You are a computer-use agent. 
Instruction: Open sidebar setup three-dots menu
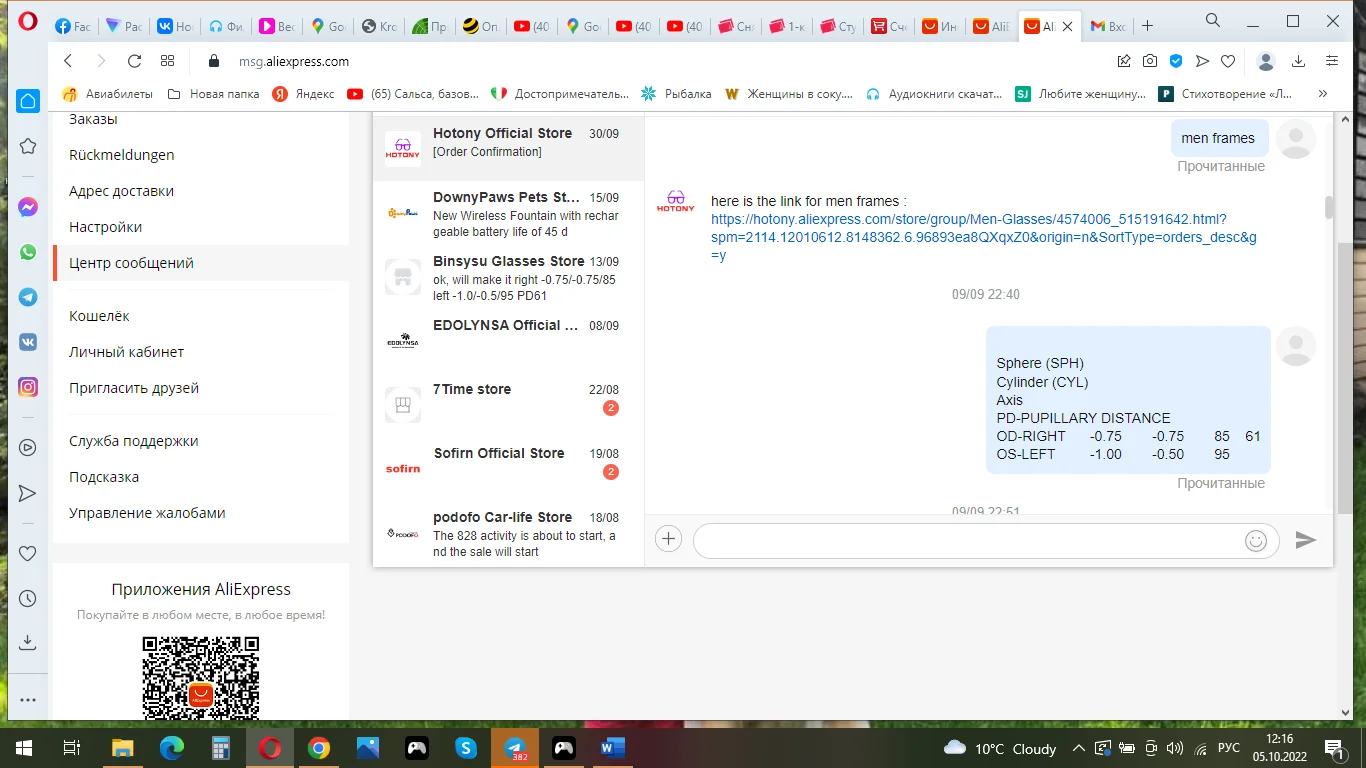pyautogui.click(x=28, y=701)
